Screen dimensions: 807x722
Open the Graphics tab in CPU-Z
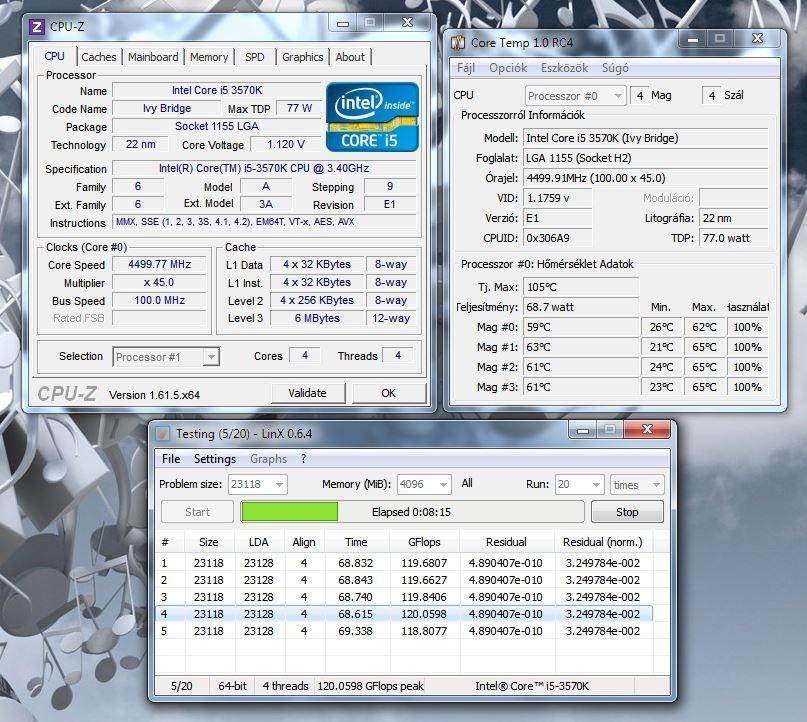tap(303, 57)
